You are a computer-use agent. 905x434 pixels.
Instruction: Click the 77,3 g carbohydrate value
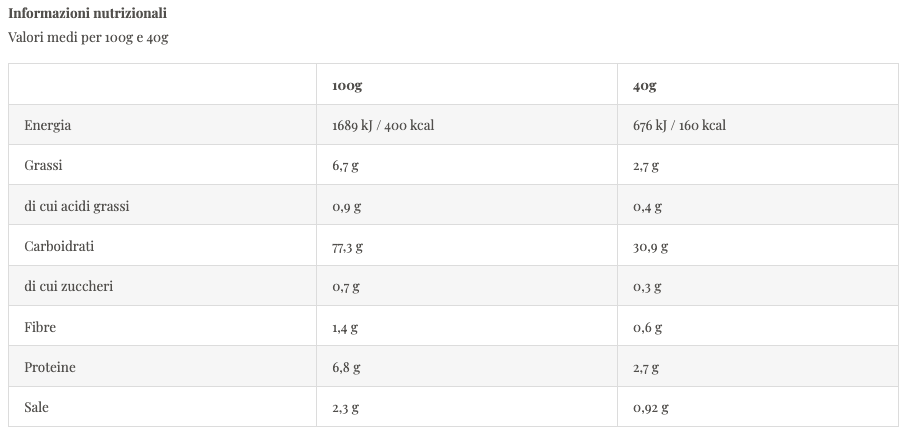coord(347,246)
